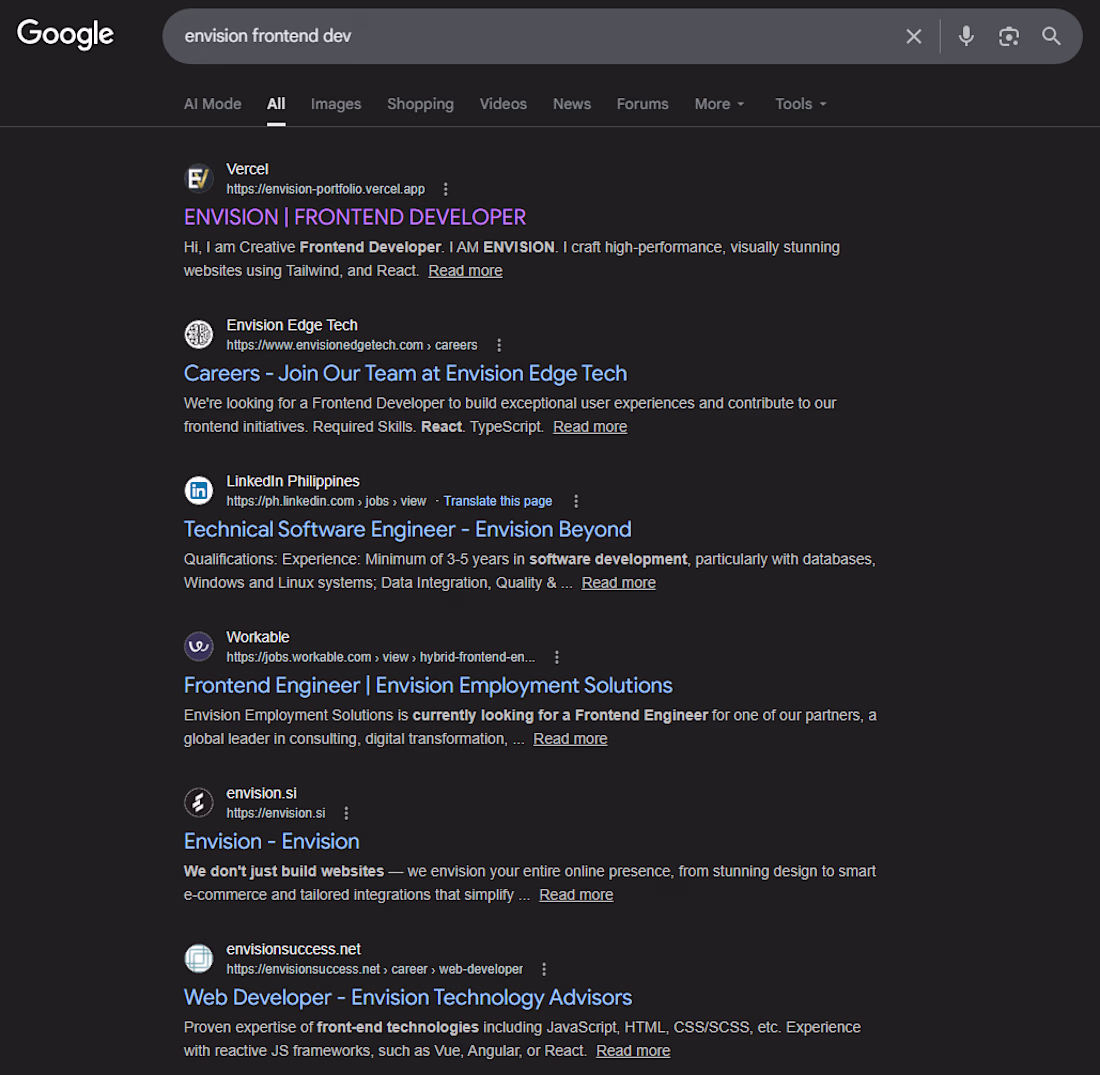Switch to the AI Mode tab
This screenshot has height=1075, width=1100.
point(212,104)
